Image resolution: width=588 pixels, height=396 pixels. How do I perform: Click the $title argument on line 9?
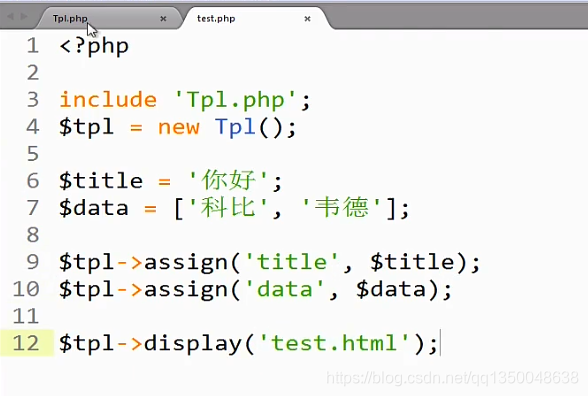412,262
